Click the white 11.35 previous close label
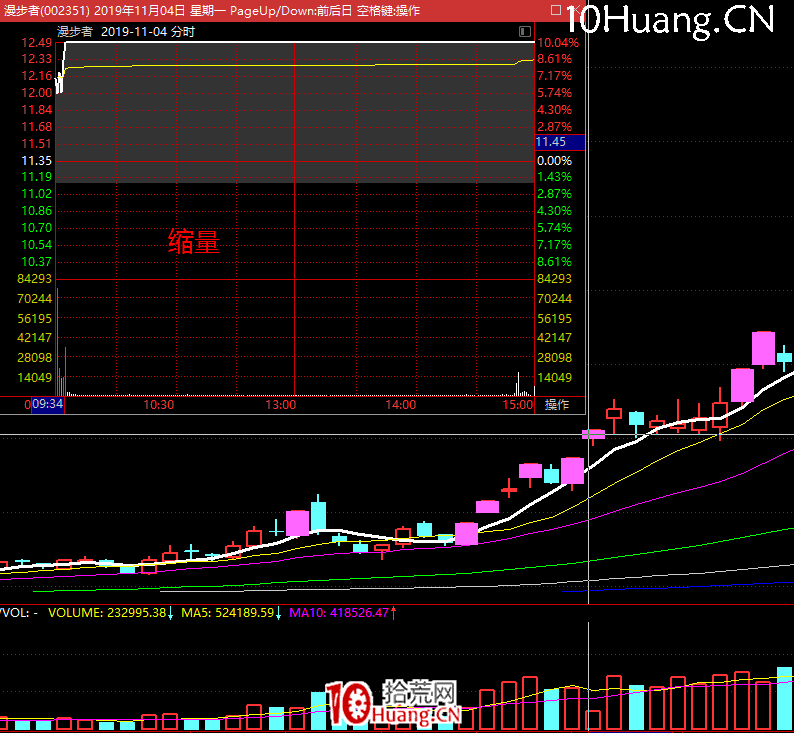This screenshot has width=794, height=733. point(36,161)
